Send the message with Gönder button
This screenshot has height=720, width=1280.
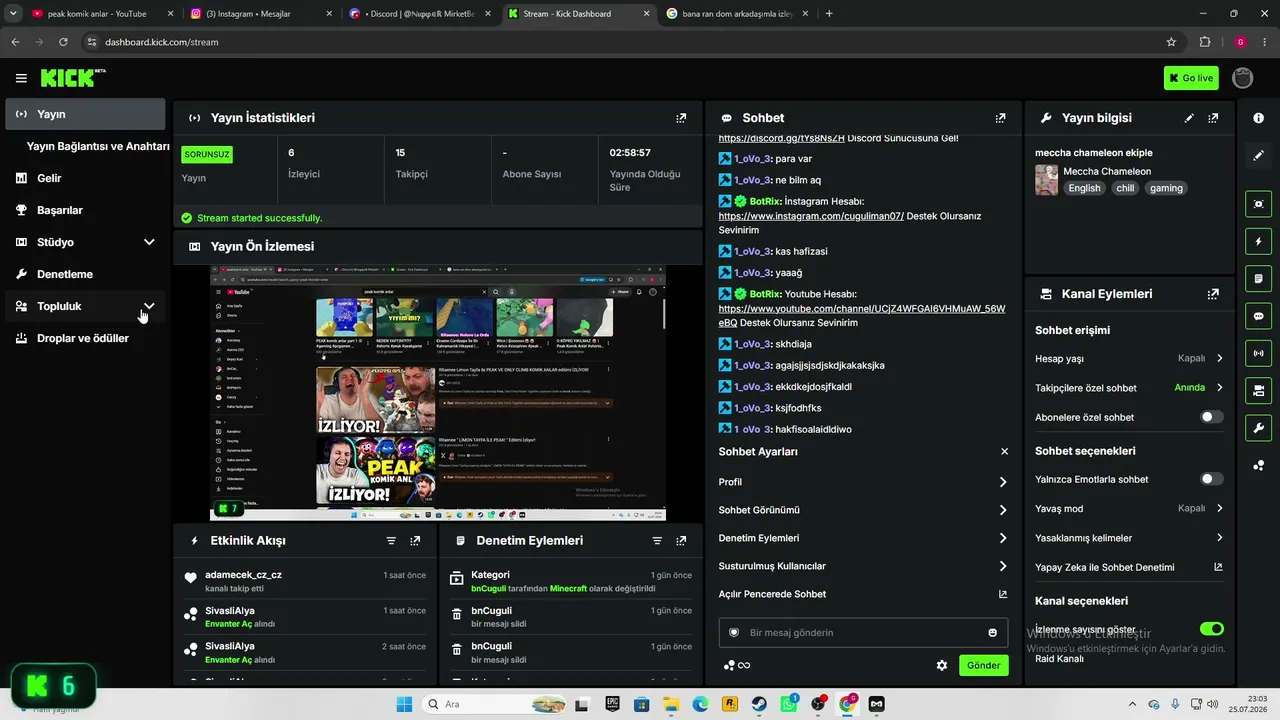983,665
